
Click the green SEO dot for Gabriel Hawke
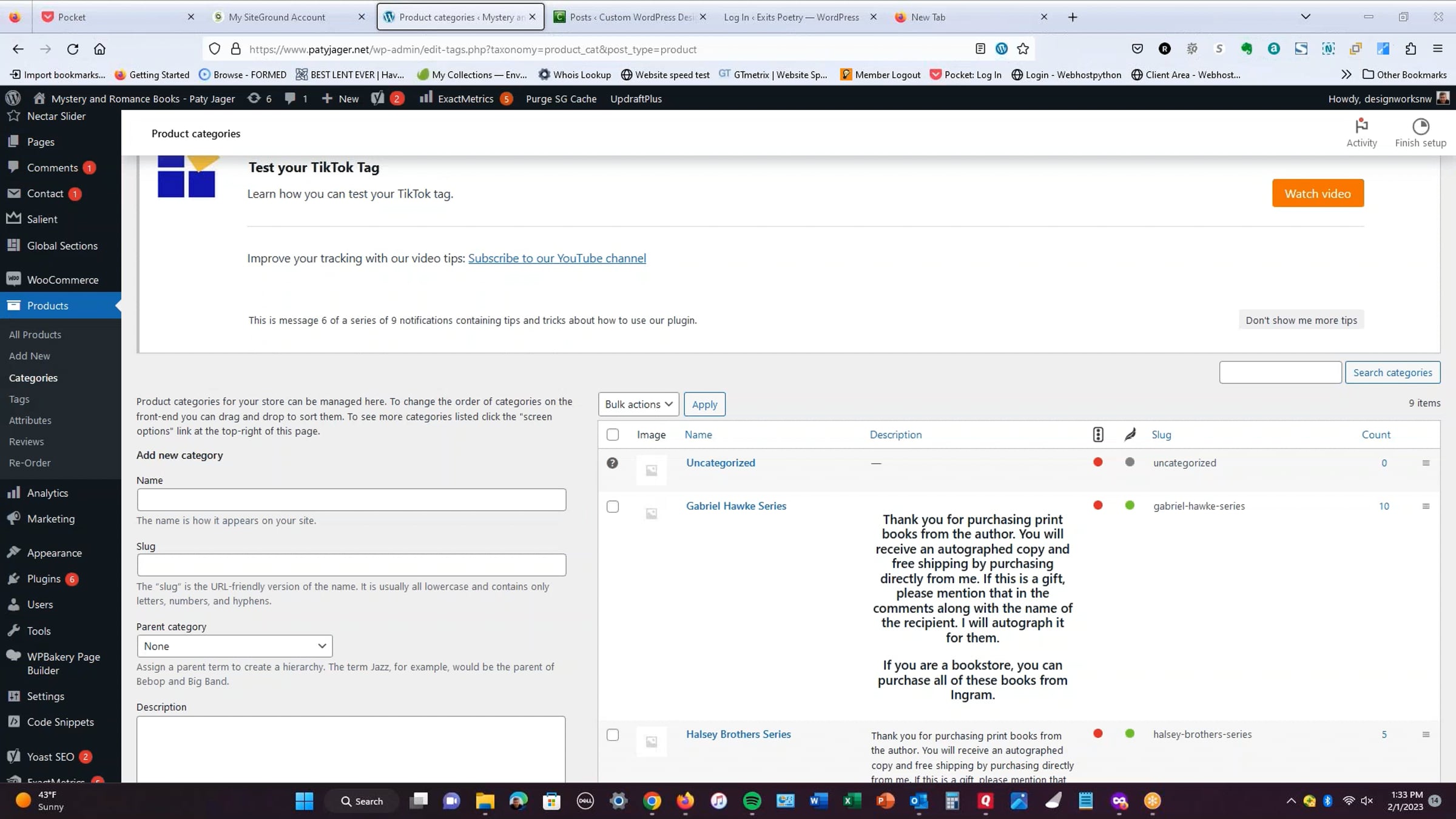pos(1130,505)
